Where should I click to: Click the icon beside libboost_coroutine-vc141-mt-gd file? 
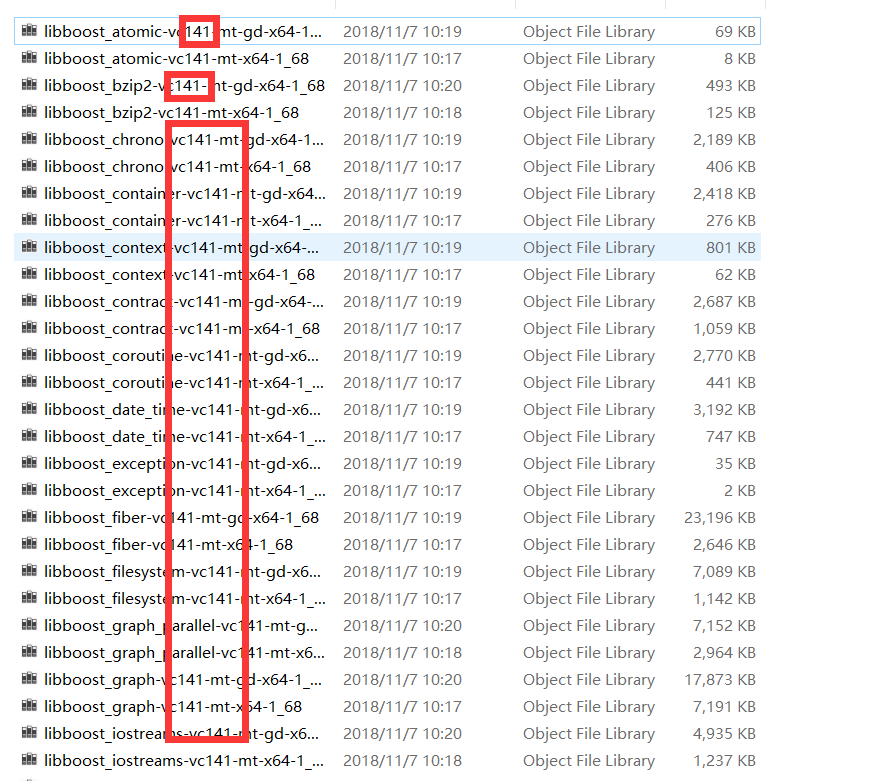(30, 355)
